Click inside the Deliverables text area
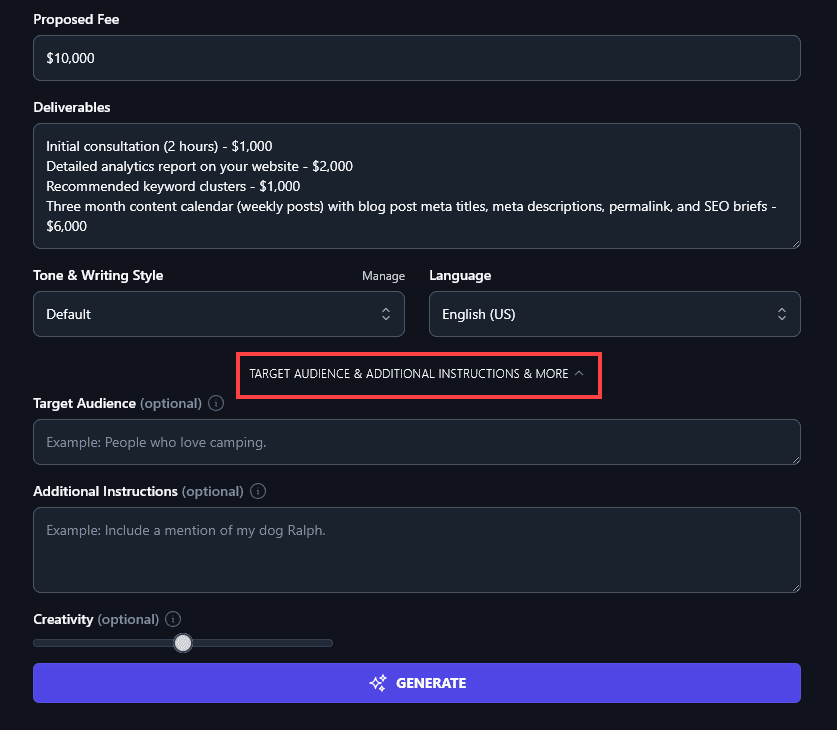The image size is (837, 730). tap(417, 186)
